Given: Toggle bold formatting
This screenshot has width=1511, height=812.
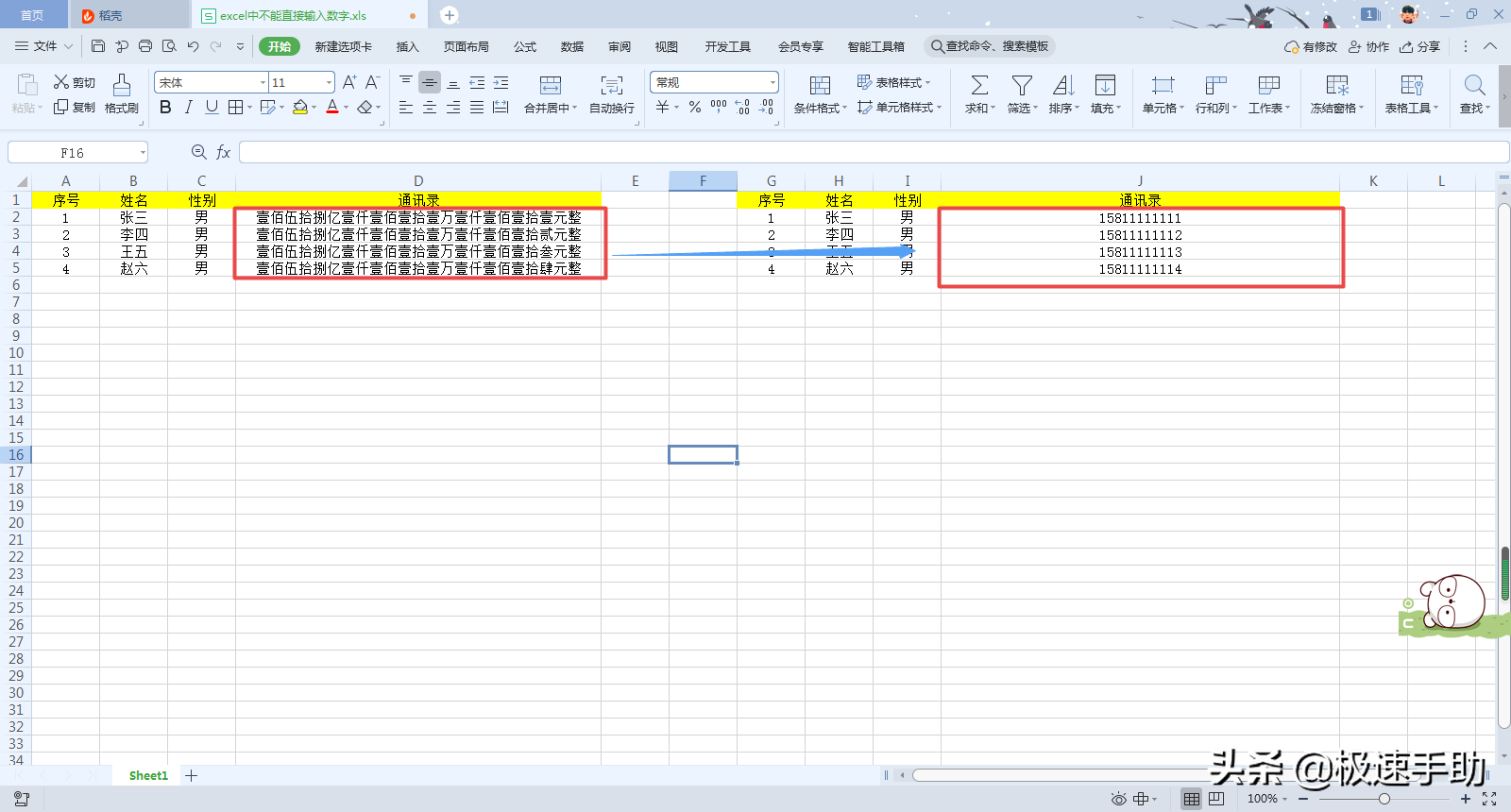Looking at the screenshot, I should point(165,108).
